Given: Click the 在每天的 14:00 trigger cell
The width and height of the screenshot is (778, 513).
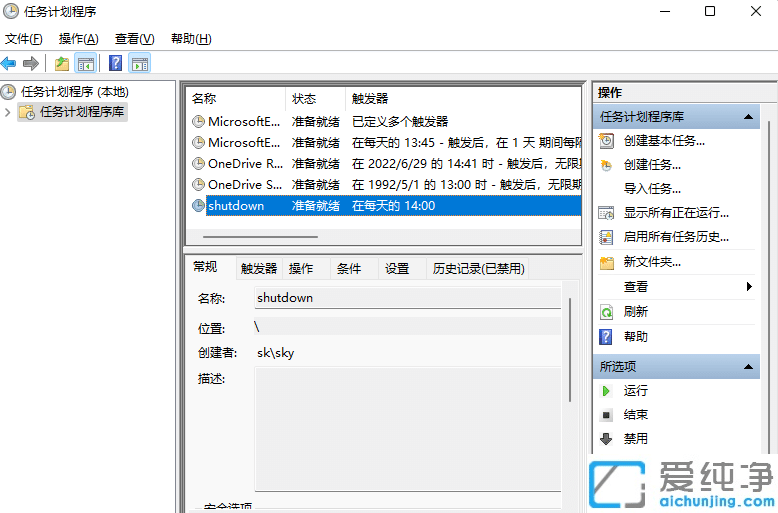Looking at the screenshot, I should point(393,205).
